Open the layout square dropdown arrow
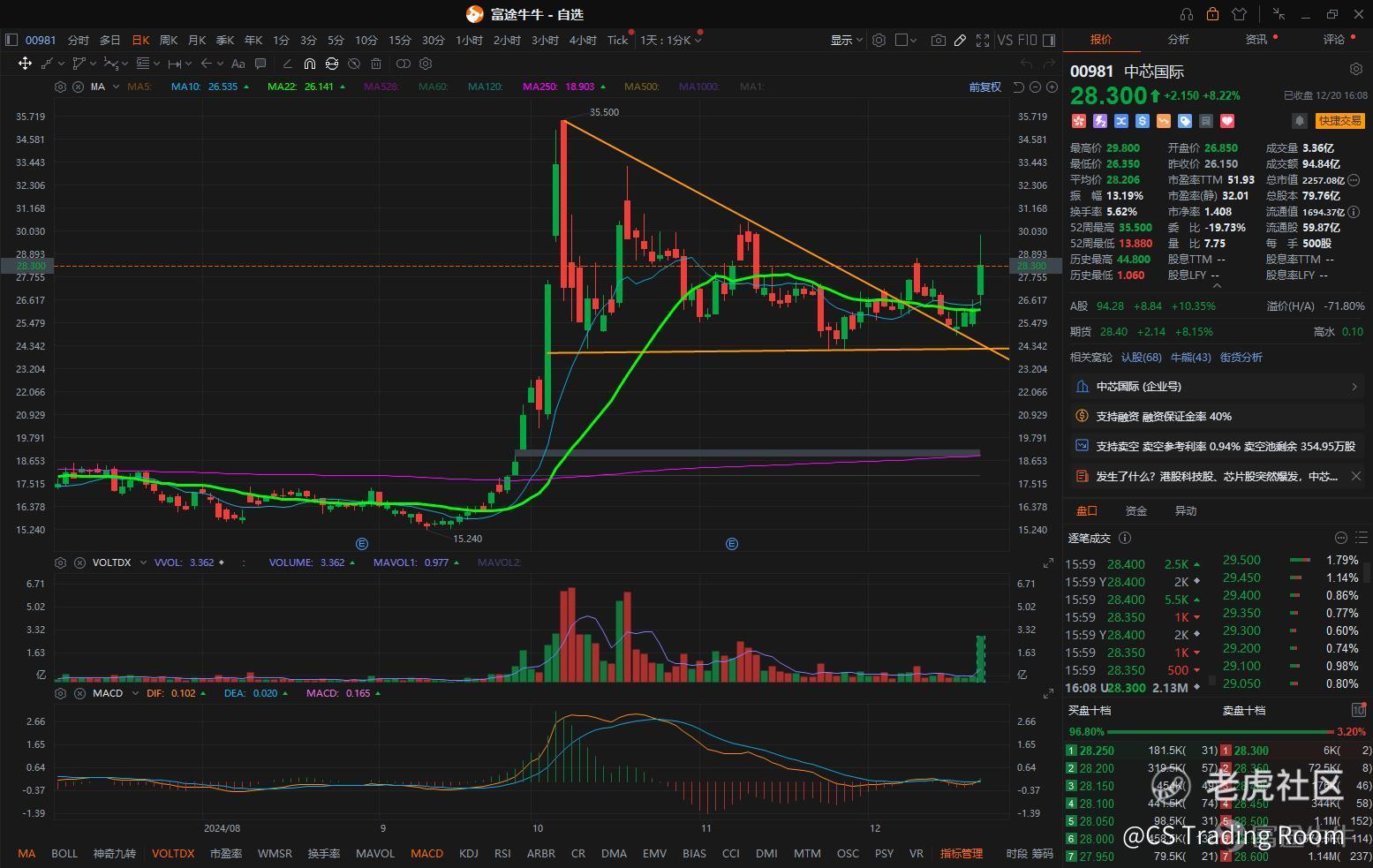Image resolution: width=1373 pixels, height=868 pixels. 913,40
